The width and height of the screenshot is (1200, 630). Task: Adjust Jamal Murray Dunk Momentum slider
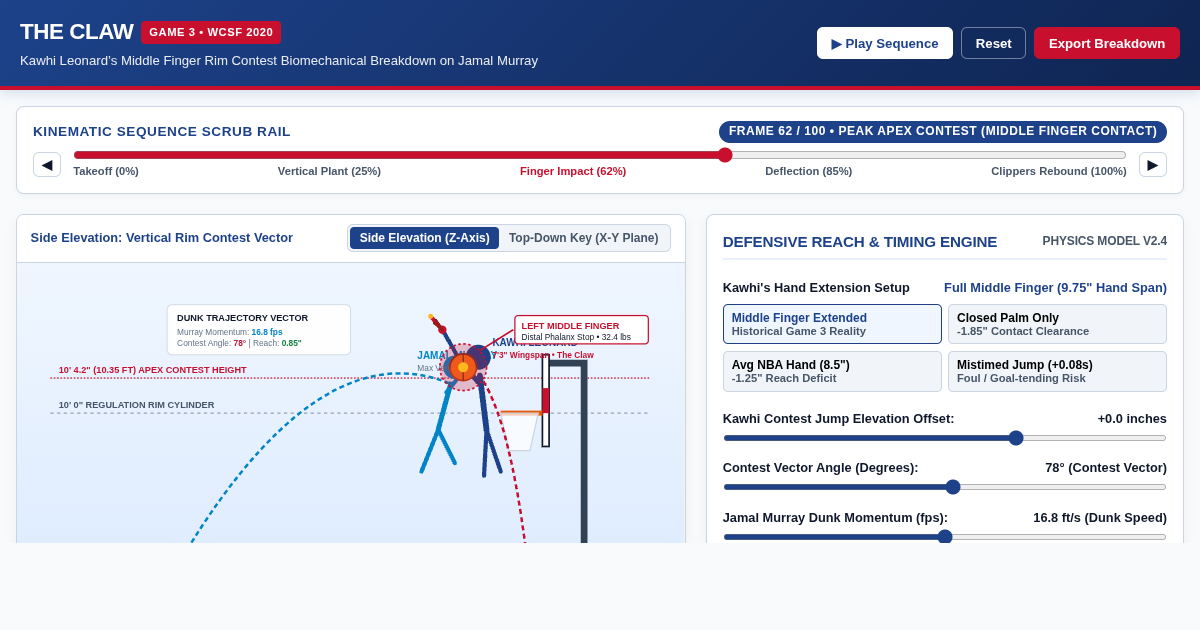pos(945,537)
